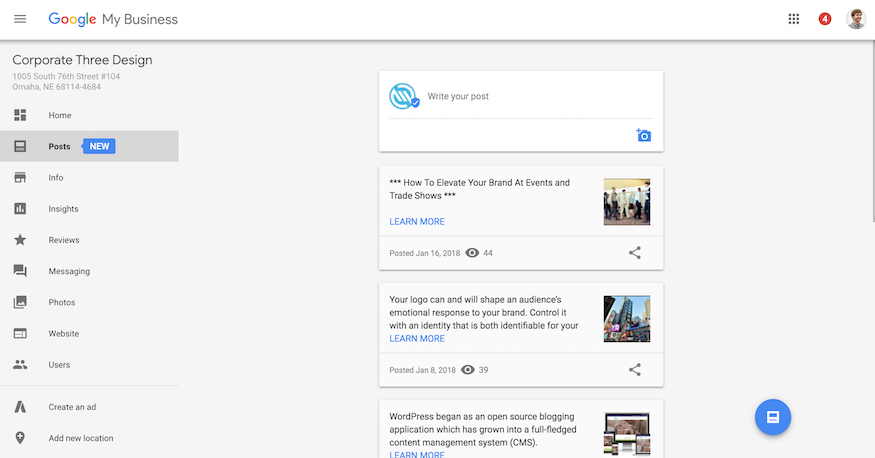Click the Home dashboard icon

click(20, 115)
